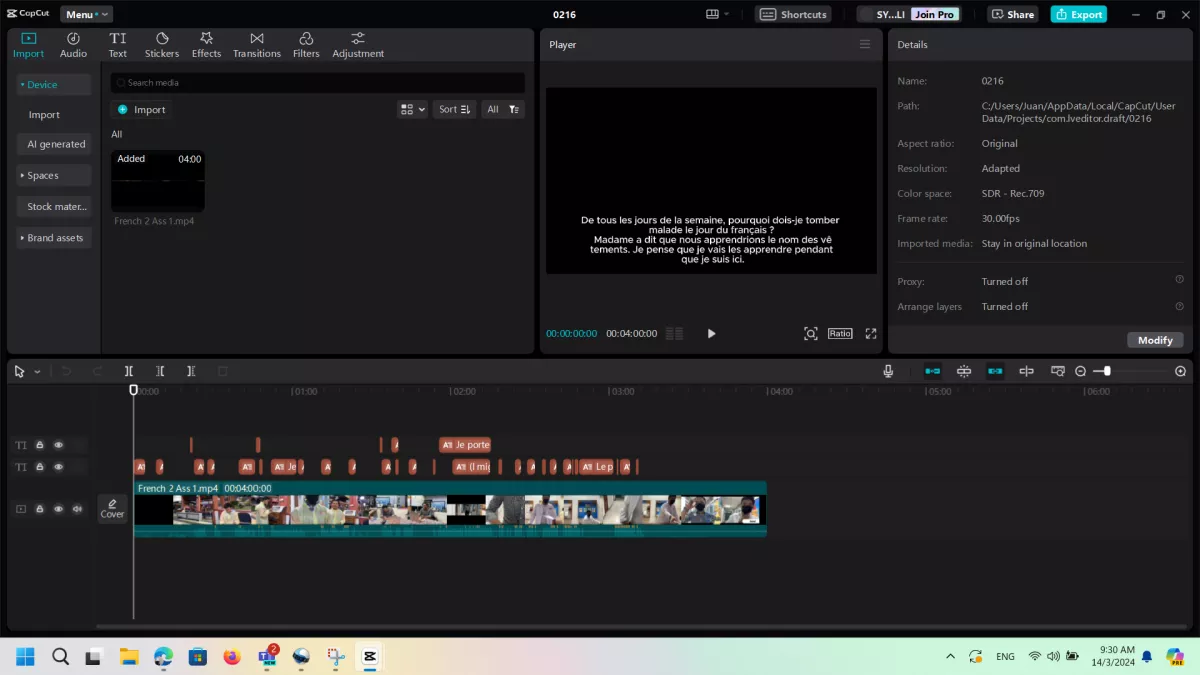This screenshot has height=675, width=1200.
Task: Click the Adjustment panel icon
Action: click(357, 43)
